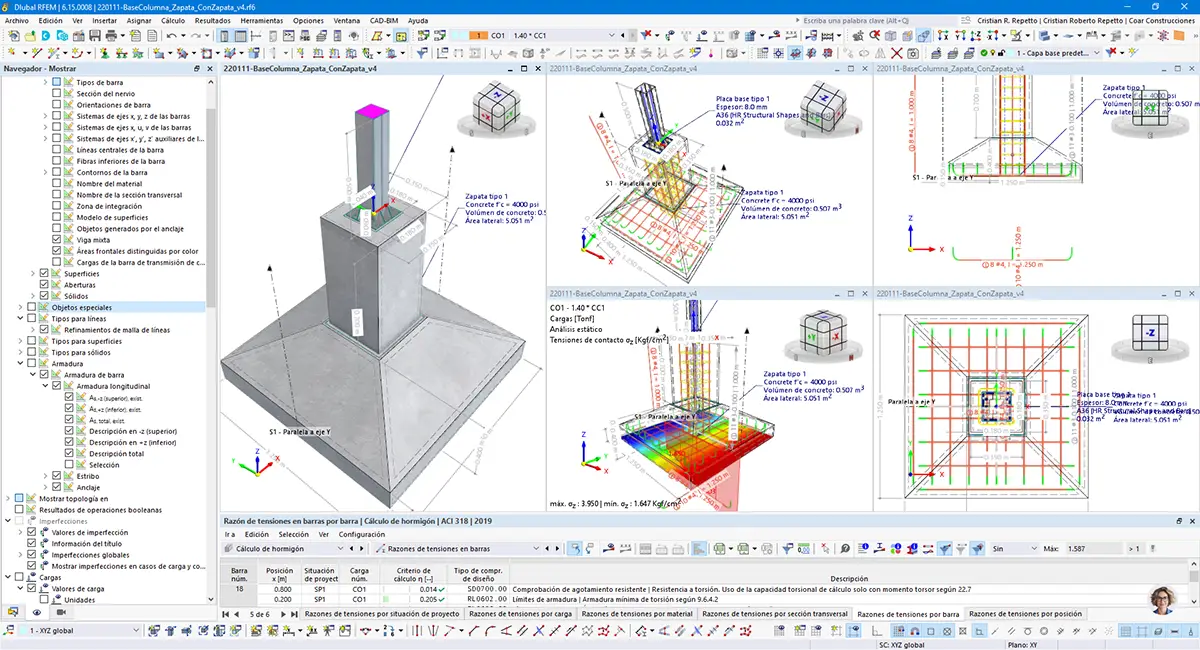Switch to Razones de tensiones por material tab
The image size is (1200, 650).
click(x=637, y=613)
